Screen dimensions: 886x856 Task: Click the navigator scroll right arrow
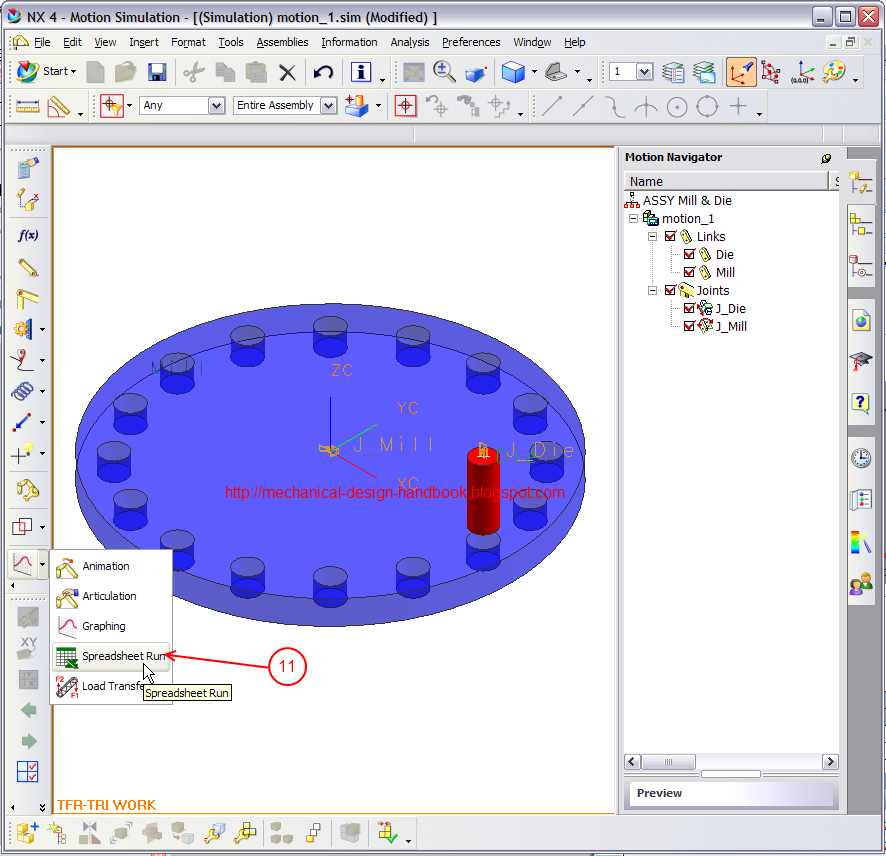(x=830, y=762)
